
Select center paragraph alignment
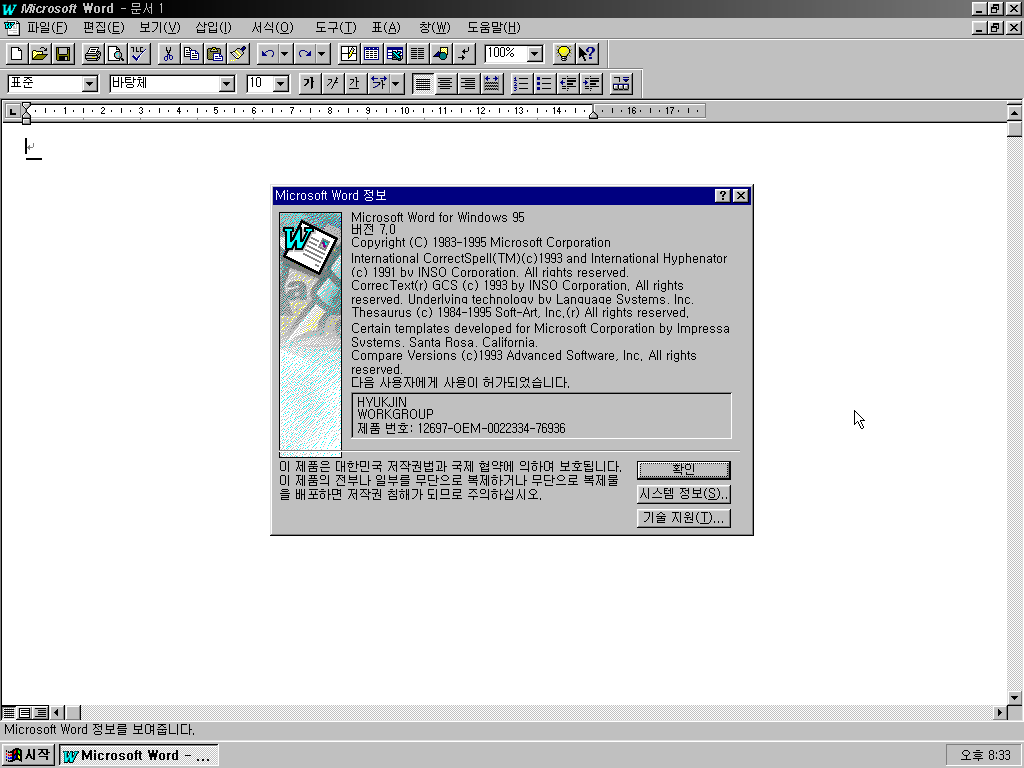(x=445, y=84)
